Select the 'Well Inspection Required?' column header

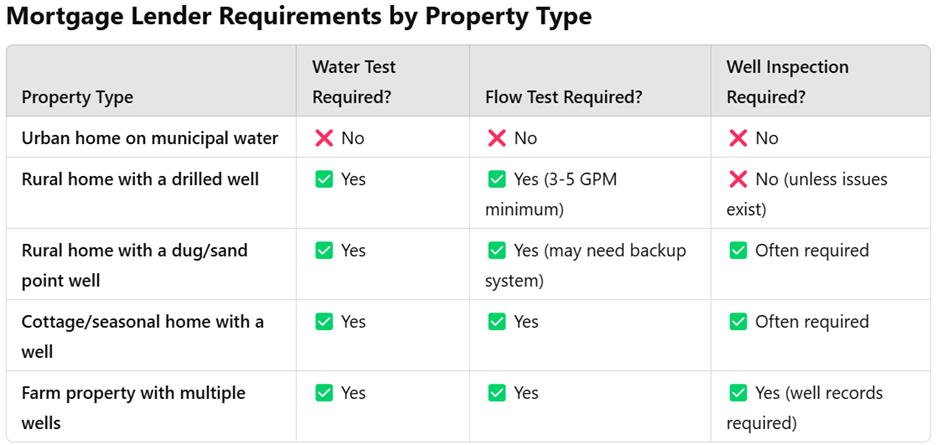(x=787, y=82)
